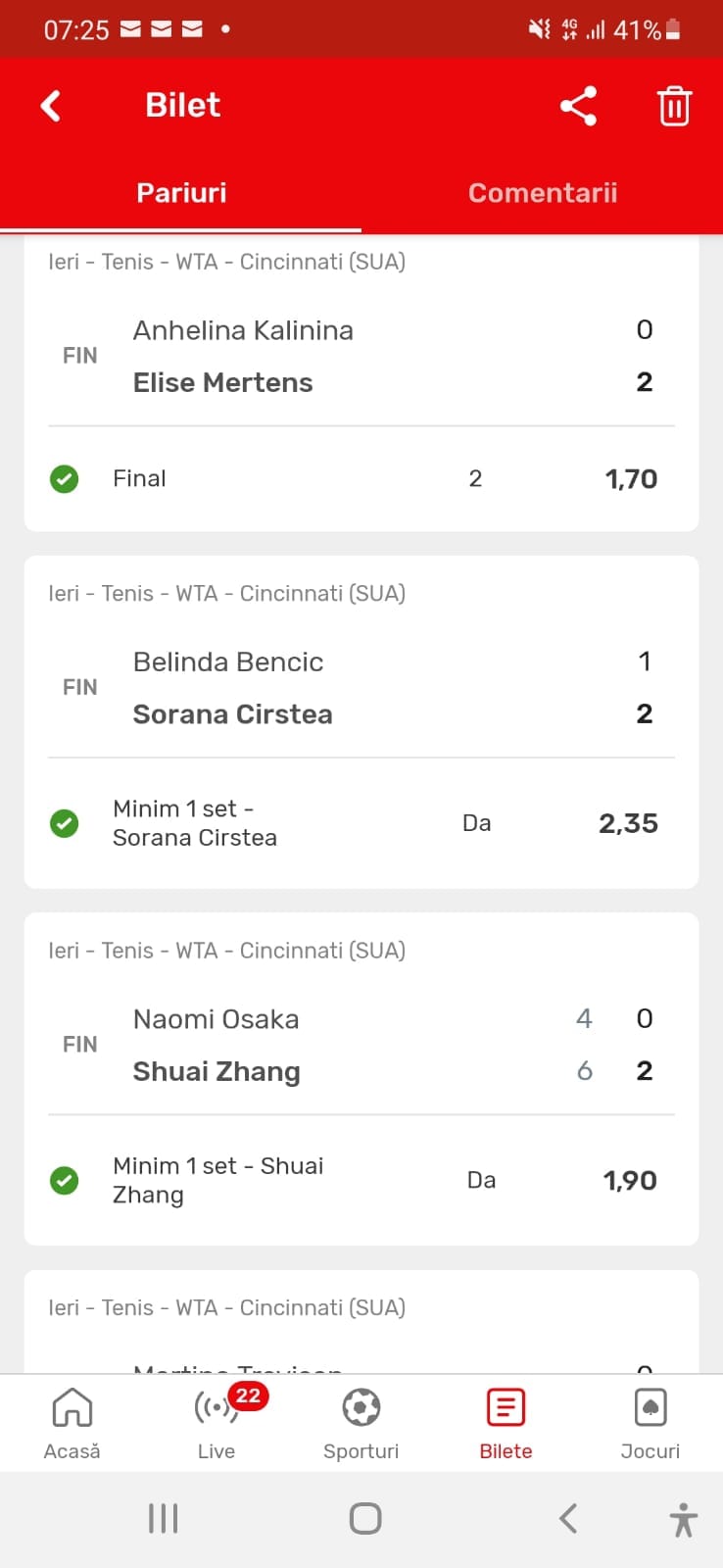Open Sporturi soccer ball icon

pyautogui.click(x=361, y=1409)
